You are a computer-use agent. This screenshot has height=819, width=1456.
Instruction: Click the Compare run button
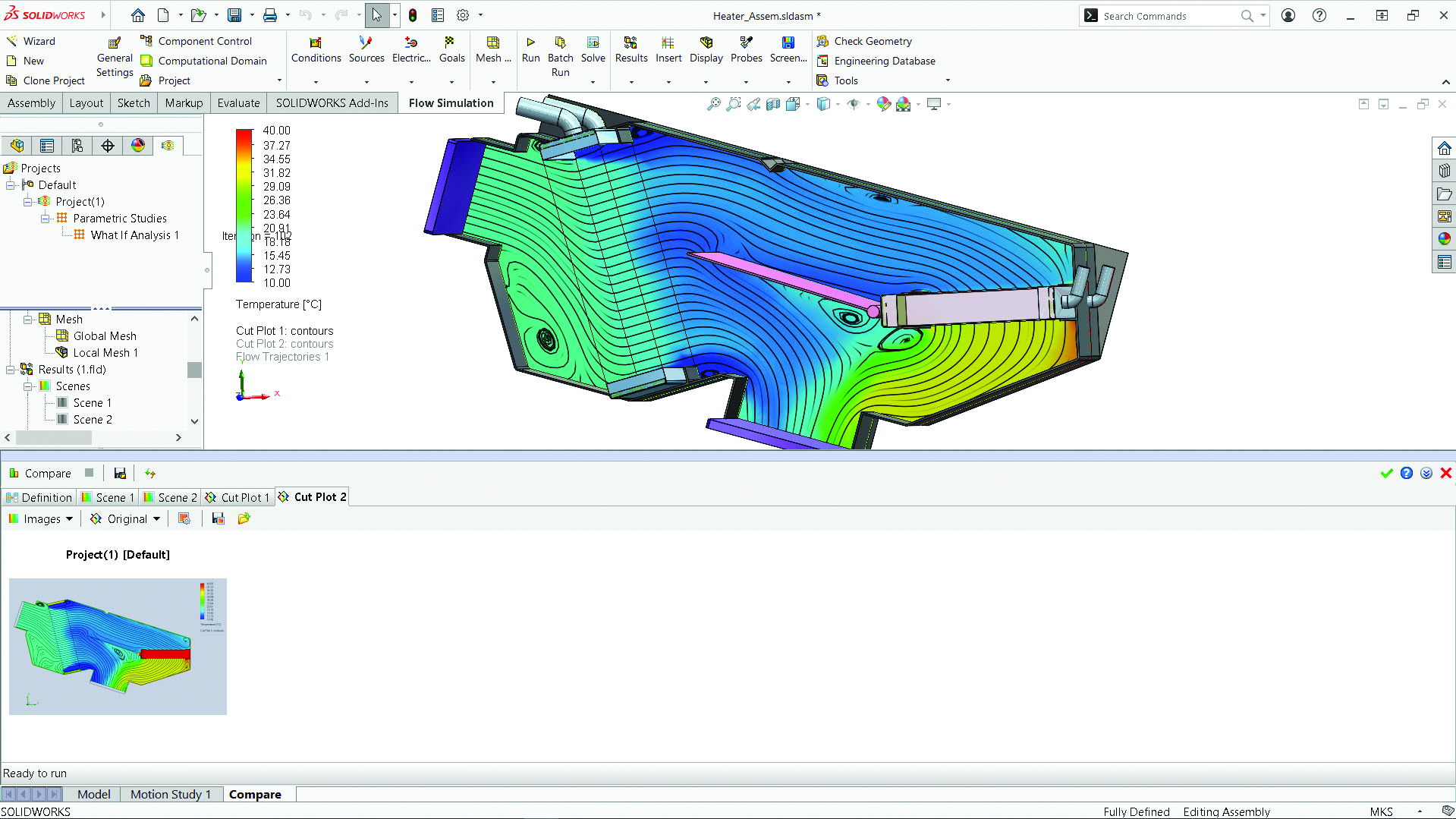(40, 474)
